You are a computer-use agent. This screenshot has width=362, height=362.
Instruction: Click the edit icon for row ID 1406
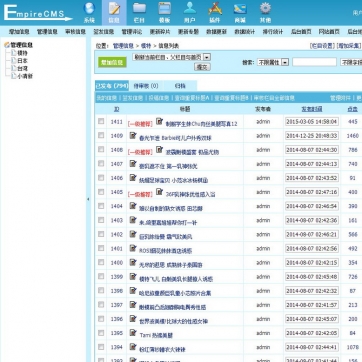[x=133, y=178]
